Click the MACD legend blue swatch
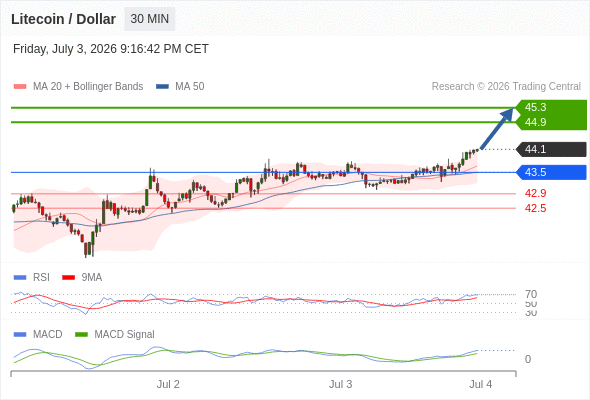Viewport: 590px width, 400px height. pos(20,335)
